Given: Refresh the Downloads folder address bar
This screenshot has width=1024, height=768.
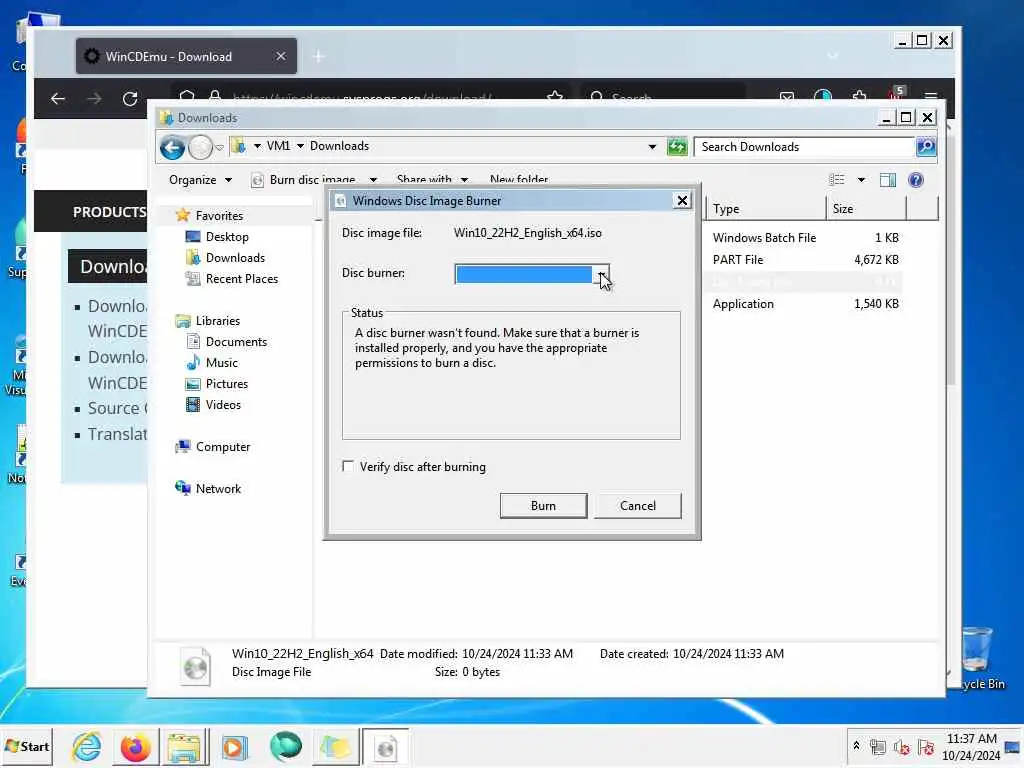Looking at the screenshot, I should click(677, 146).
